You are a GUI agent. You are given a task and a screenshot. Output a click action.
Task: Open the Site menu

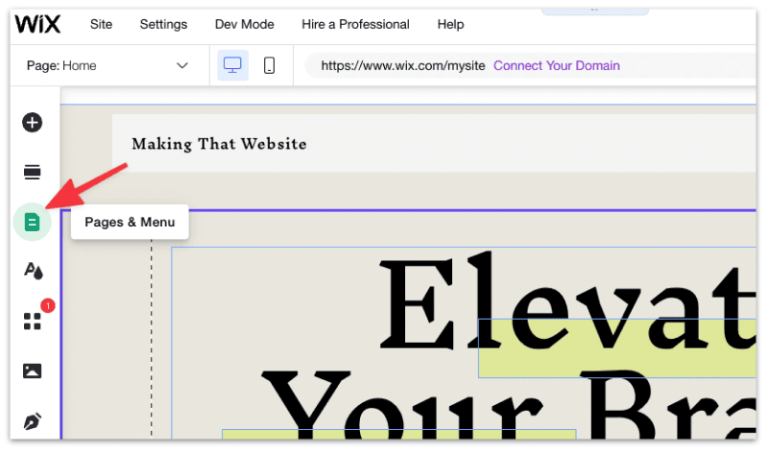coord(101,24)
